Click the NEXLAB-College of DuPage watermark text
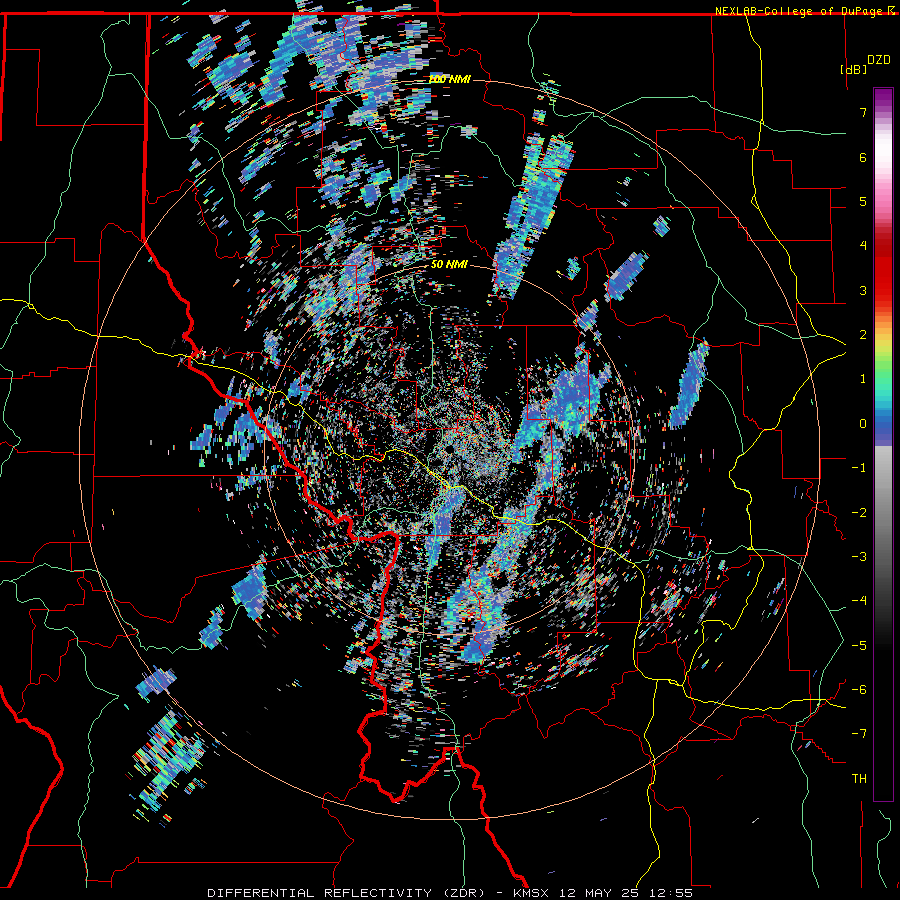The height and width of the screenshot is (900, 900). pyautogui.click(x=800, y=11)
